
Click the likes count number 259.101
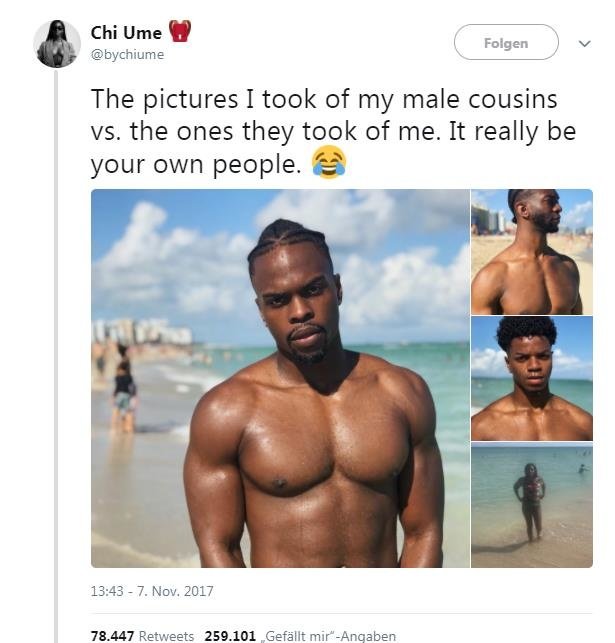pyautogui.click(x=230, y=636)
